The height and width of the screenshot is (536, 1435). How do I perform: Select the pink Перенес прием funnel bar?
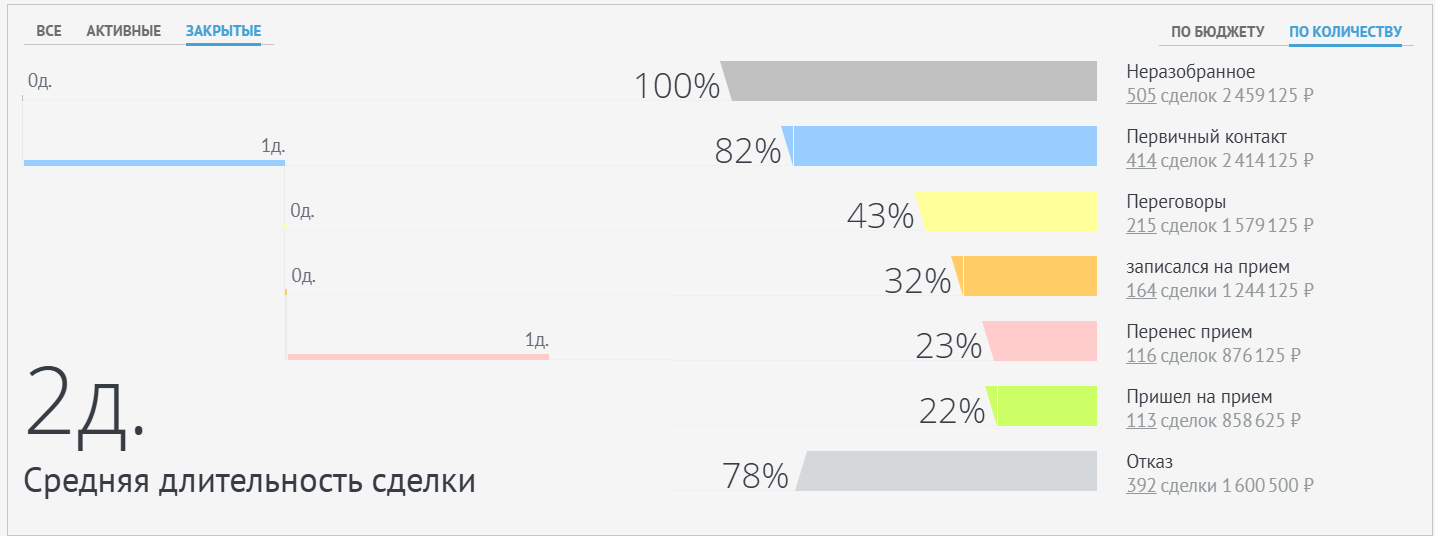[x=1044, y=341]
